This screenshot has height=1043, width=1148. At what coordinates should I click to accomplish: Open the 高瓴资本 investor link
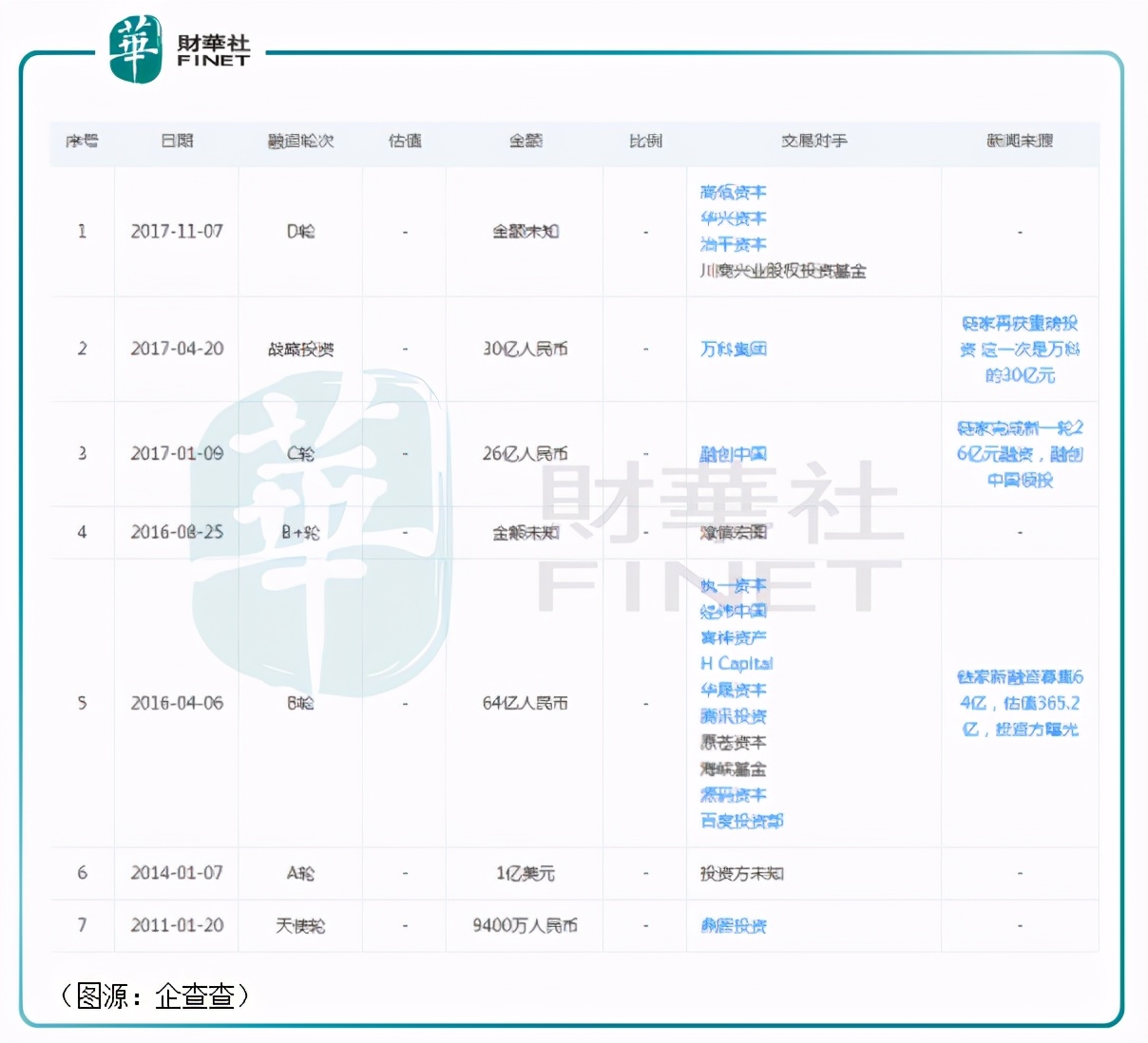tap(732, 192)
